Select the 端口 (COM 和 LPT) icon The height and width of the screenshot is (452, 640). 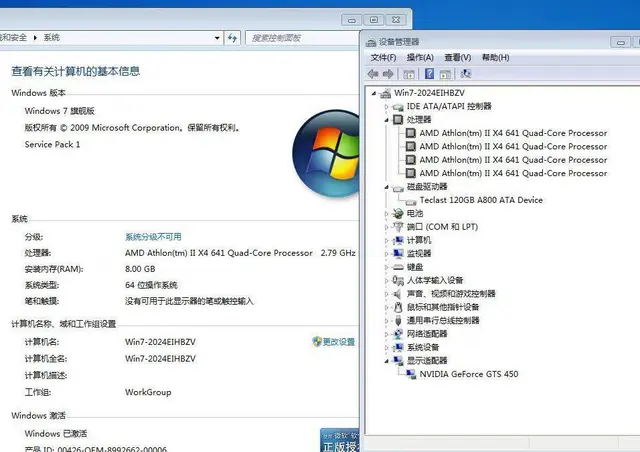(x=398, y=227)
